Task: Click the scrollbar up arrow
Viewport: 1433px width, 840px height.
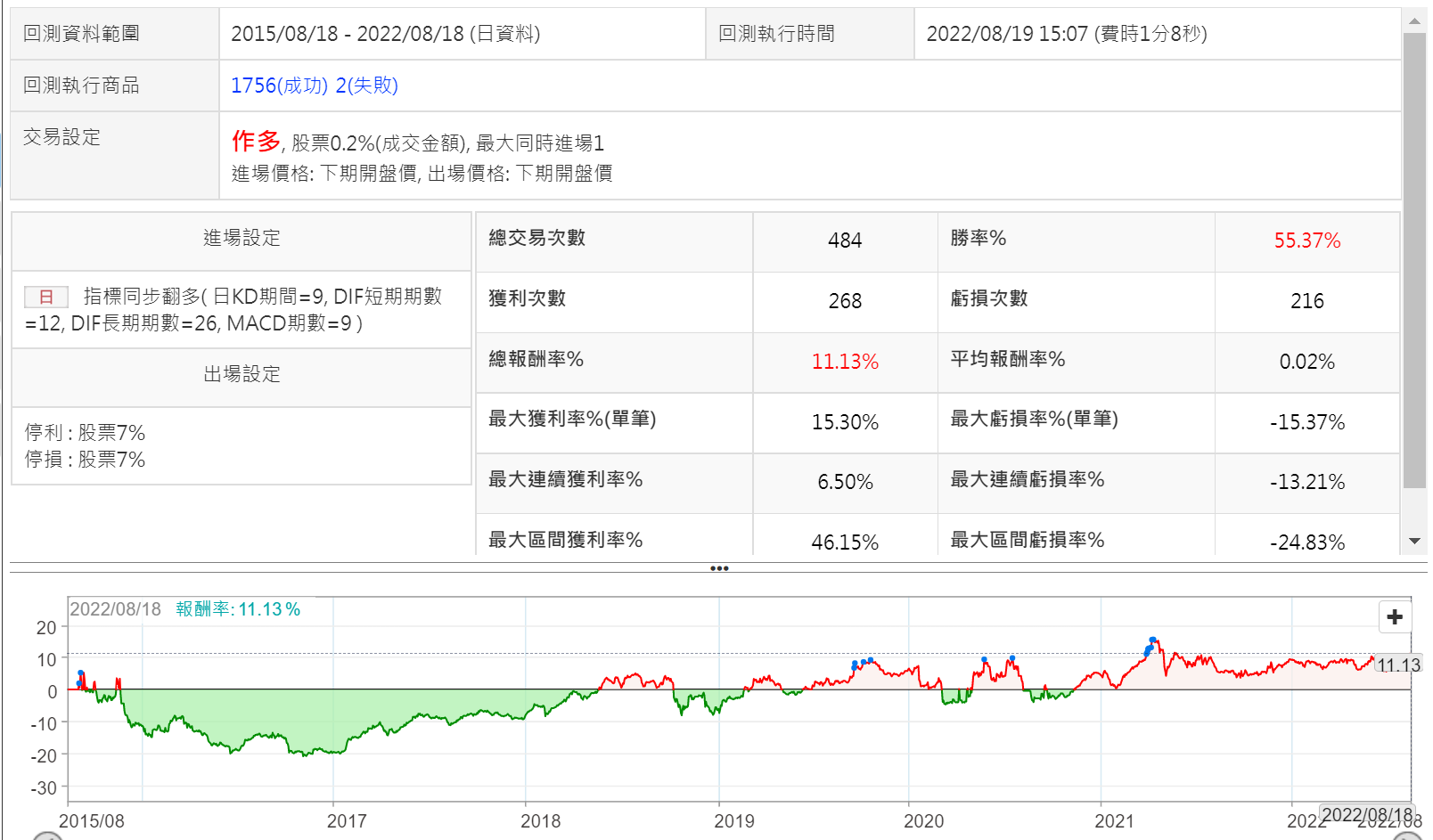Action: point(1414,20)
